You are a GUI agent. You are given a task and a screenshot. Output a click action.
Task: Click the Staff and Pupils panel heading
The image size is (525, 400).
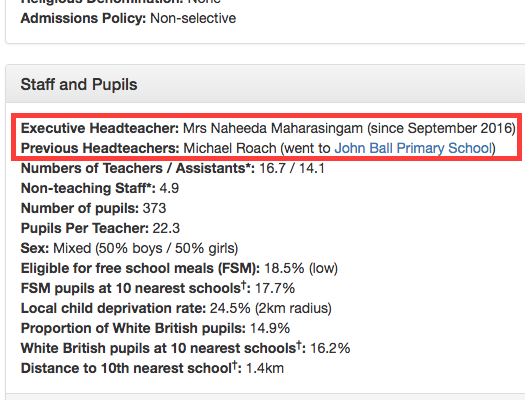[x=79, y=84]
